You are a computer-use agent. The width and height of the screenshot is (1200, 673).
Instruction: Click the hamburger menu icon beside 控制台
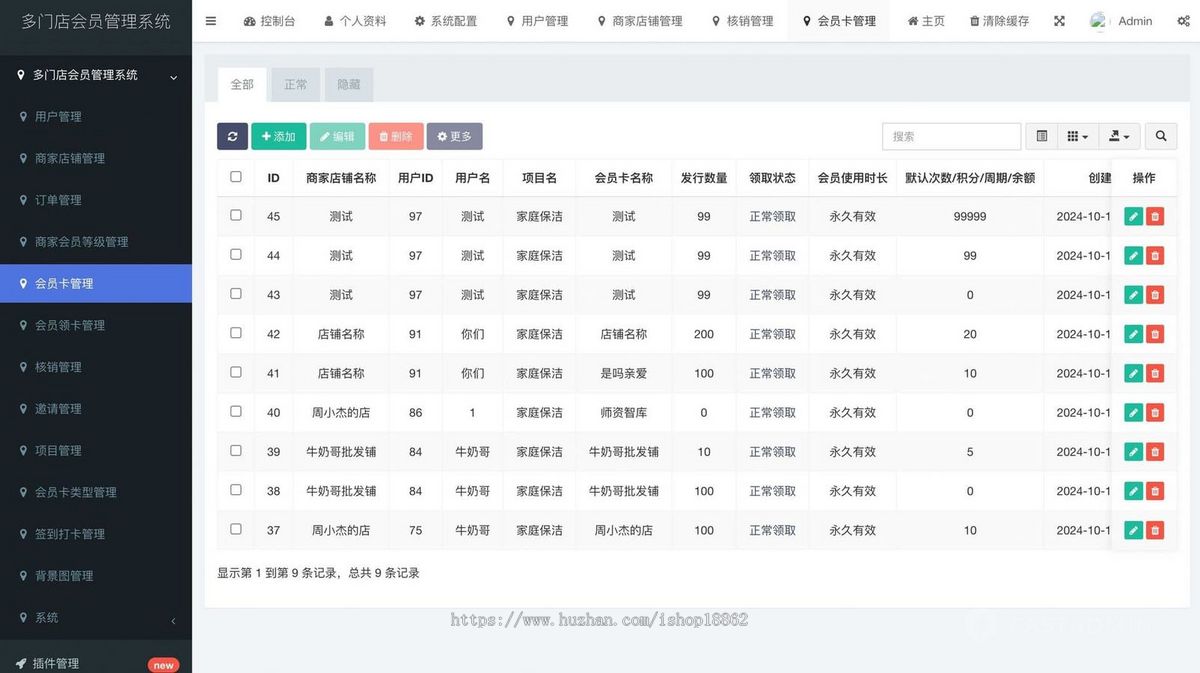point(211,20)
